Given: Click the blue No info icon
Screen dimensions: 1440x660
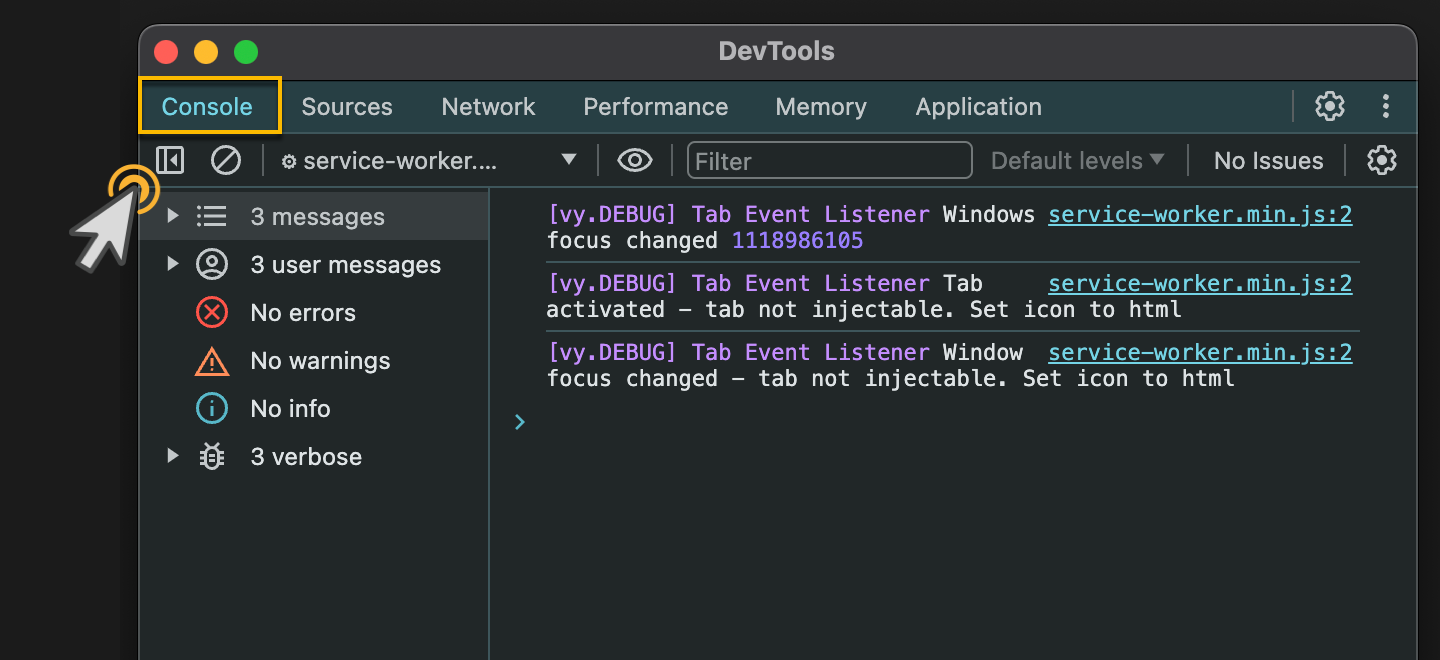Looking at the screenshot, I should (x=212, y=408).
